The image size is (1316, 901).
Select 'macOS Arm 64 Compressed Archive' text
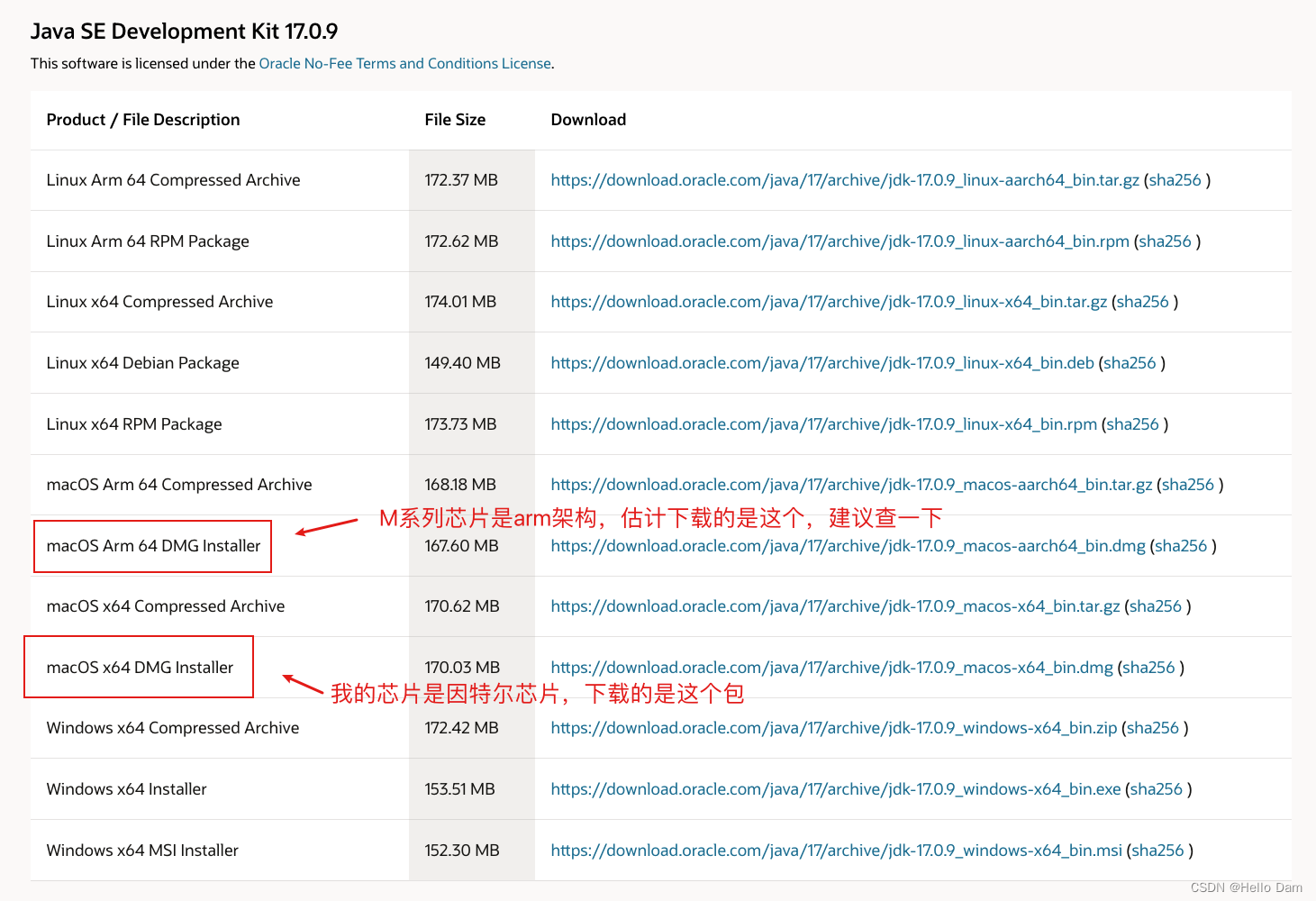tap(179, 485)
